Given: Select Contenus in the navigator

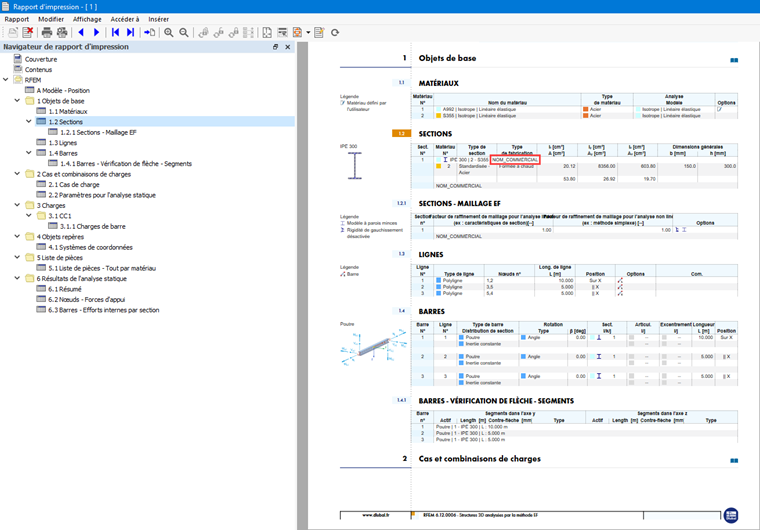Looking at the screenshot, I should click(38, 69).
